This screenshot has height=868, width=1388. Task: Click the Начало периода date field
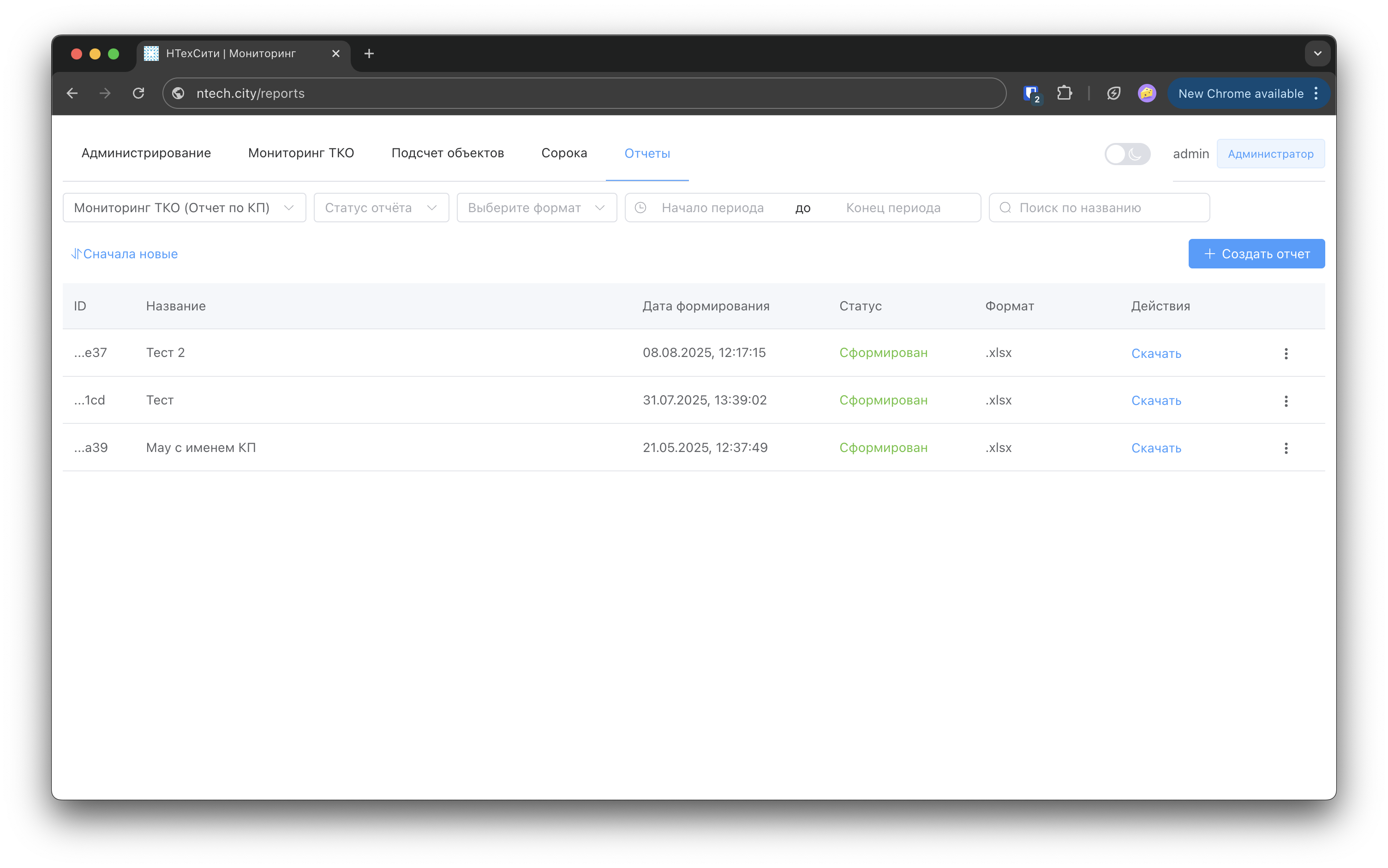point(712,208)
